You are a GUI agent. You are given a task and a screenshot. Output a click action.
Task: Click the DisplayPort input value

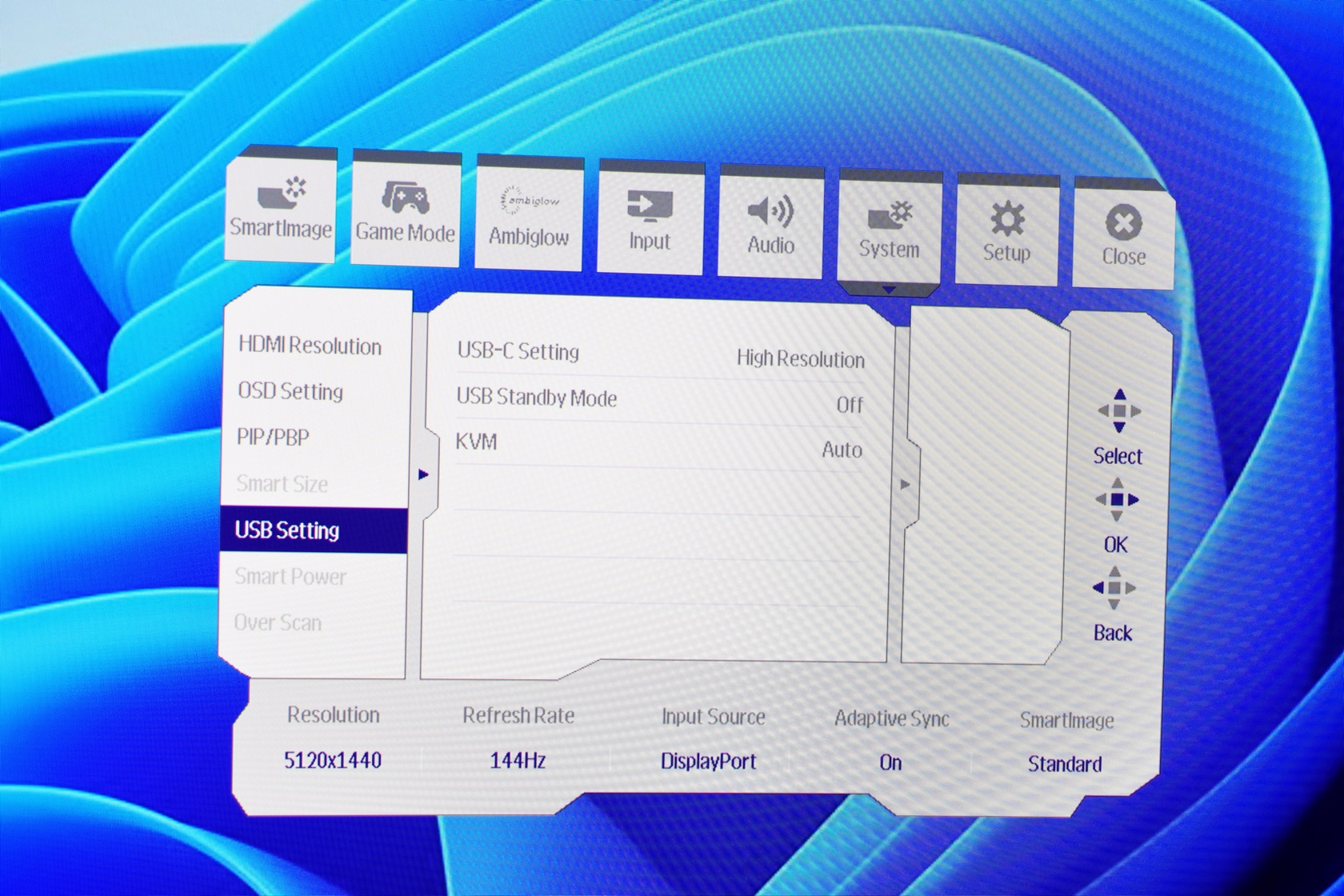tap(709, 761)
